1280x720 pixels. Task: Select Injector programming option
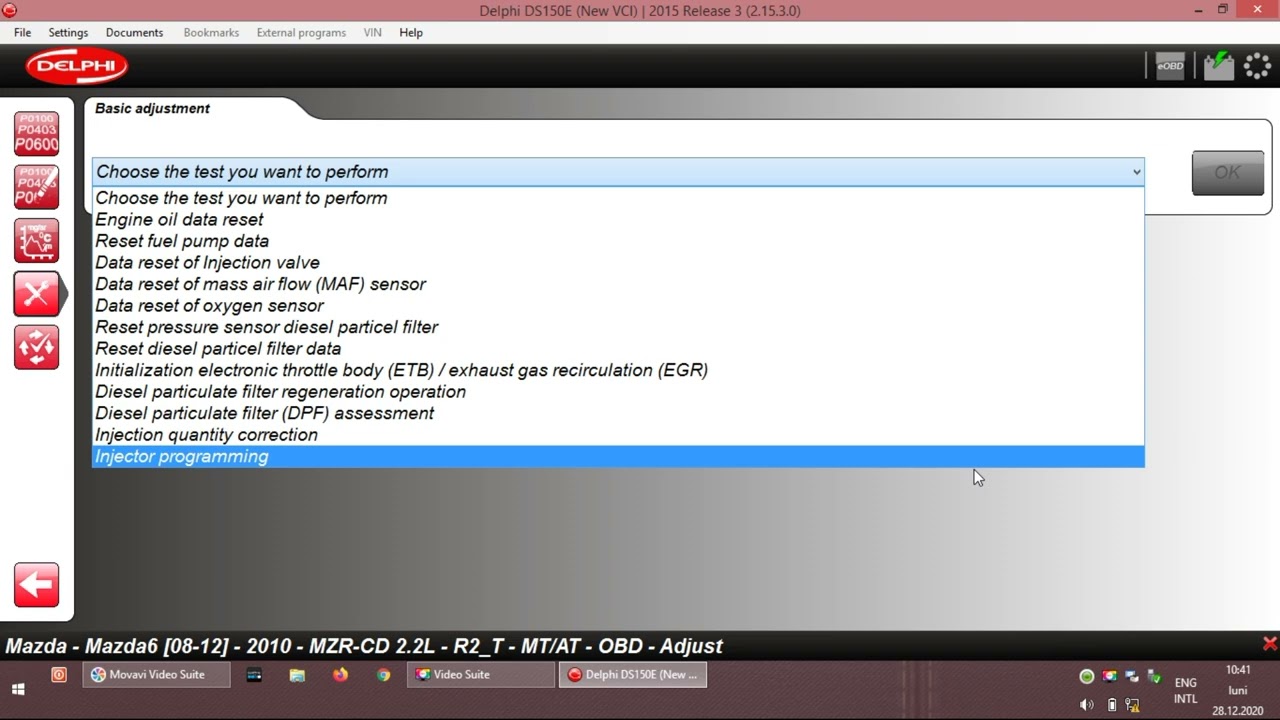(x=618, y=456)
